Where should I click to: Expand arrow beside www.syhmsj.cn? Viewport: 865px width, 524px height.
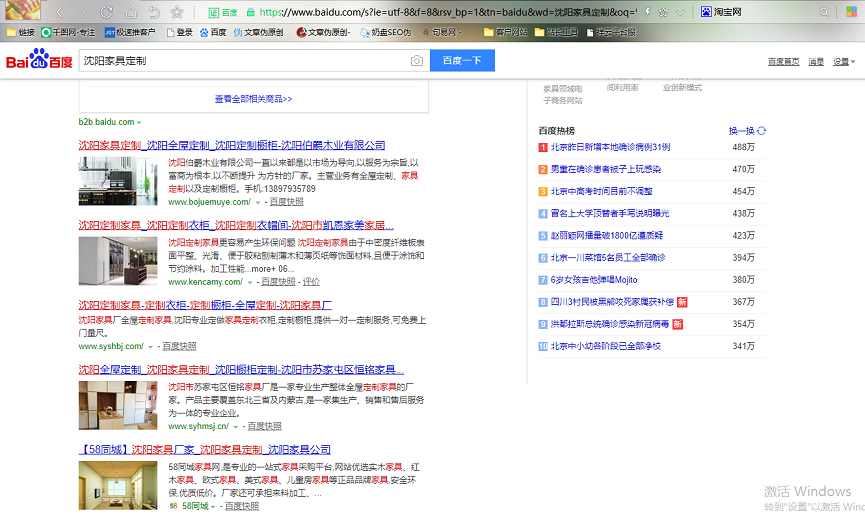point(236,427)
